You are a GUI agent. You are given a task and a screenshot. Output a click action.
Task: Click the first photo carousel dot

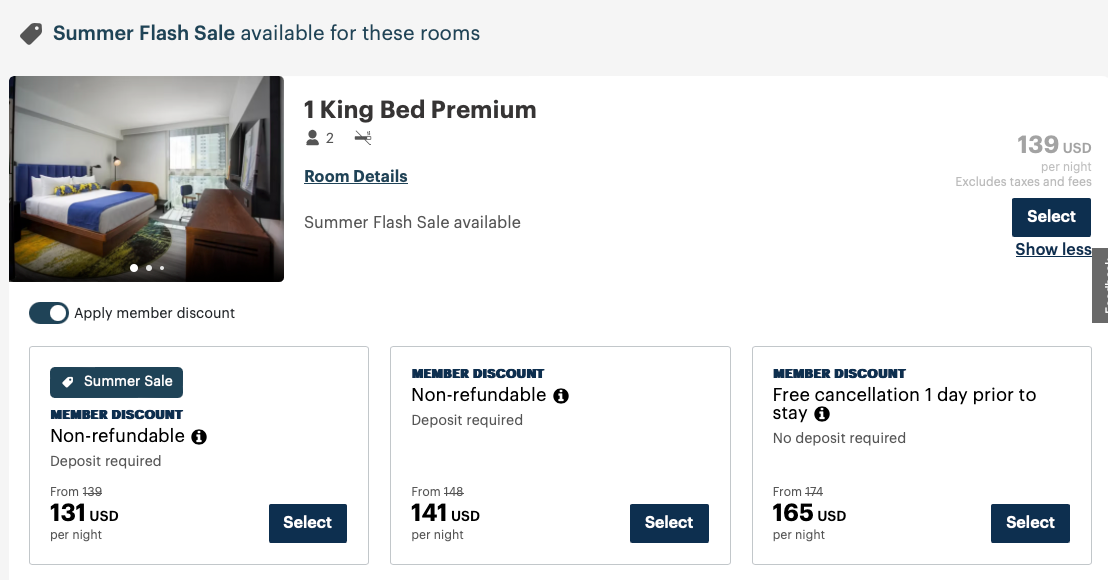point(135,268)
